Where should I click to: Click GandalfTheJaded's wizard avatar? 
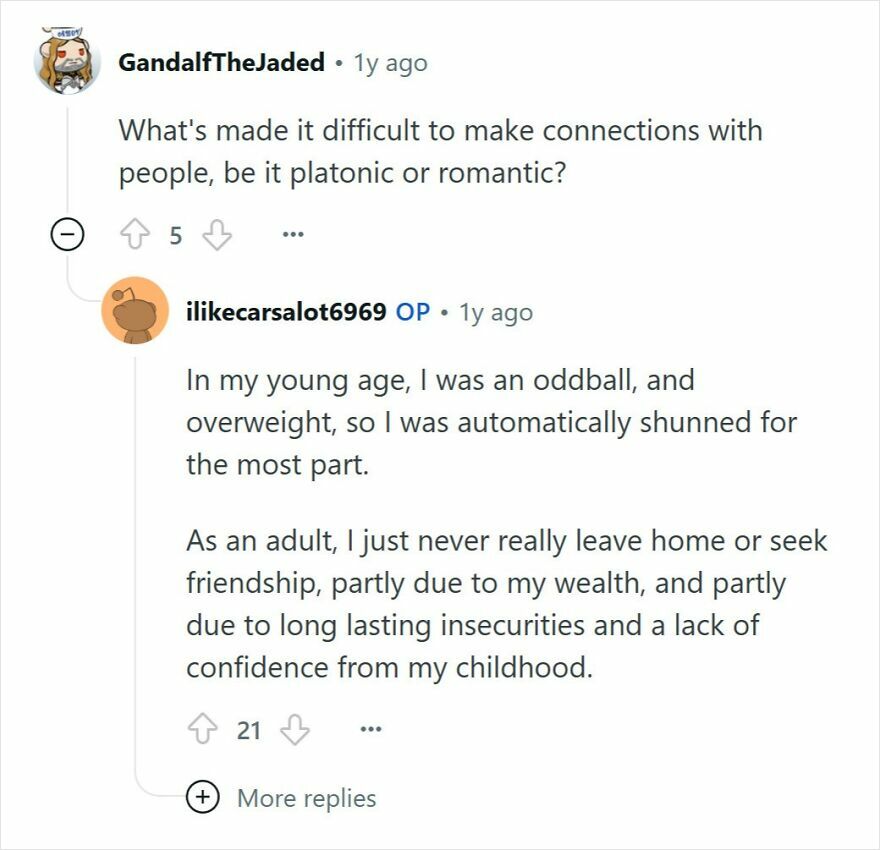tap(63, 61)
